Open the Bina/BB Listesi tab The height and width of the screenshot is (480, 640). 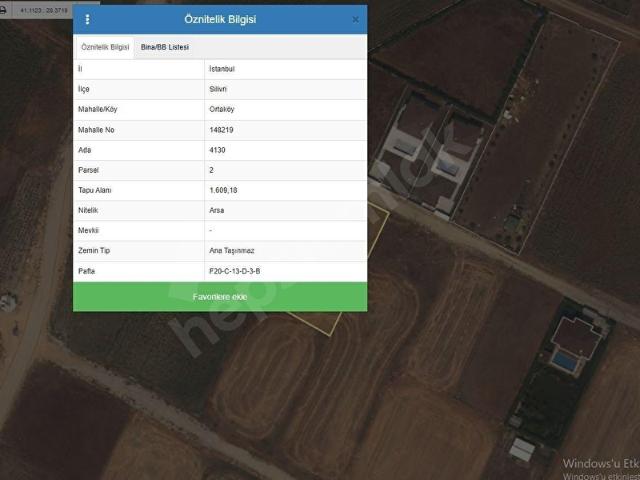[x=164, y=47]
